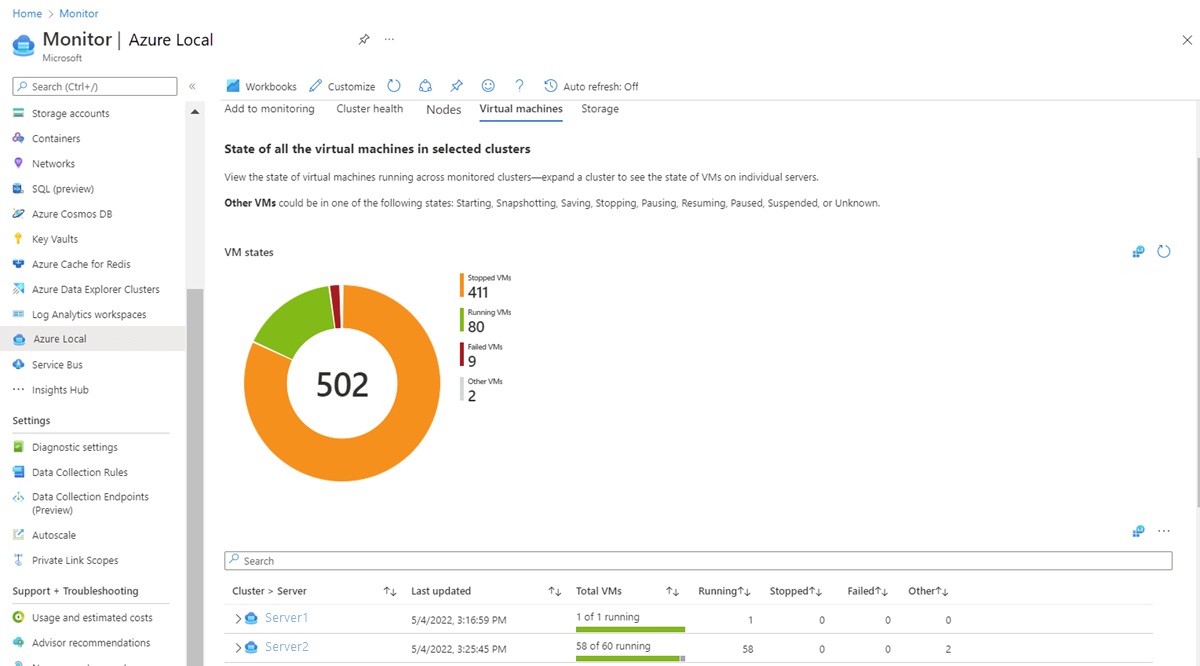Go to Home breadcrumb link
This screenshot has width=1200, height=666.
pyautogui.click(x=27, y=14)
